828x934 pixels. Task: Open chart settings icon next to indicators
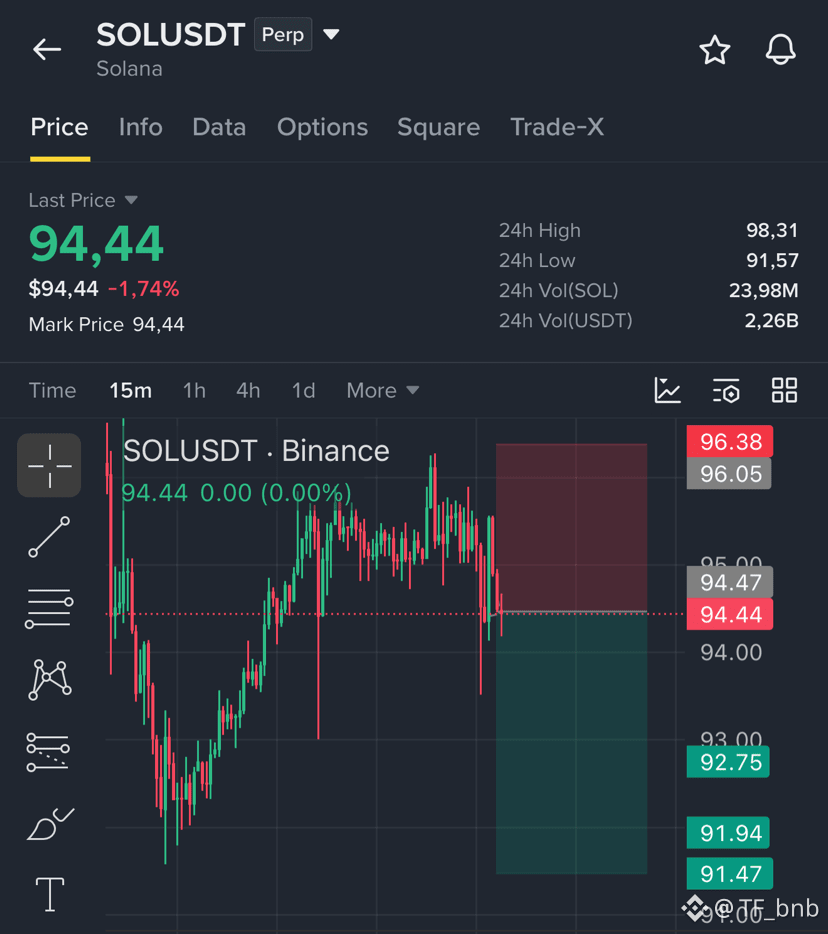click(x=726, y=391)
